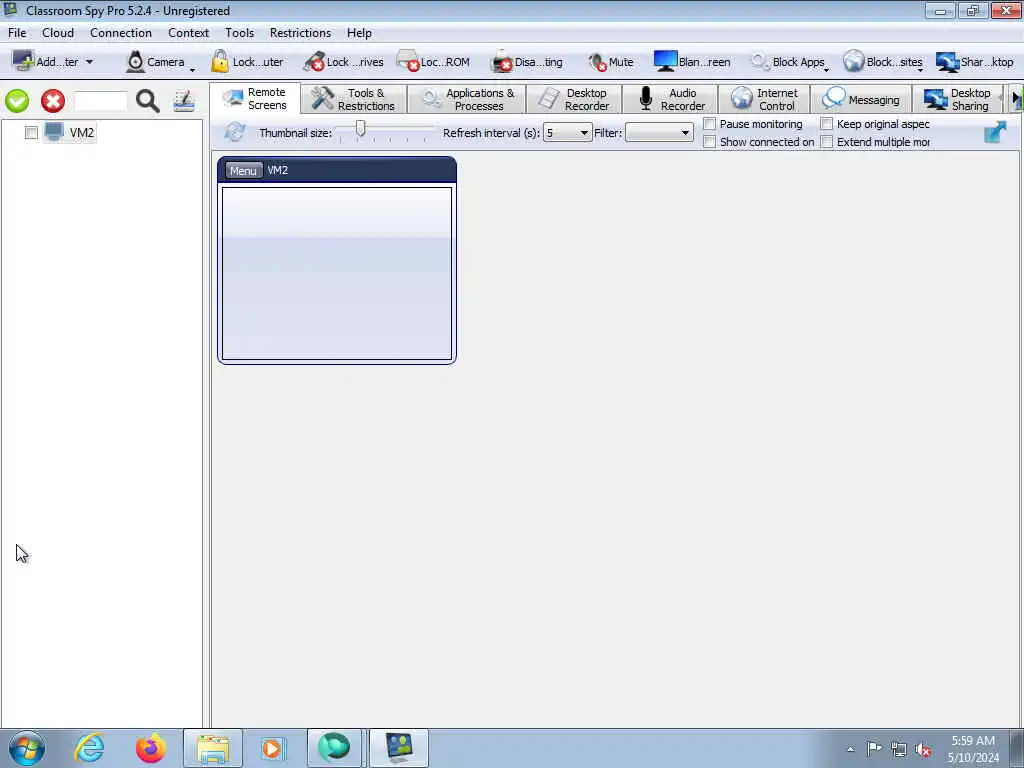Click the refresh thumbnails icon
1024x768 pixels.
pyautogui.click(x=234, y=132)
